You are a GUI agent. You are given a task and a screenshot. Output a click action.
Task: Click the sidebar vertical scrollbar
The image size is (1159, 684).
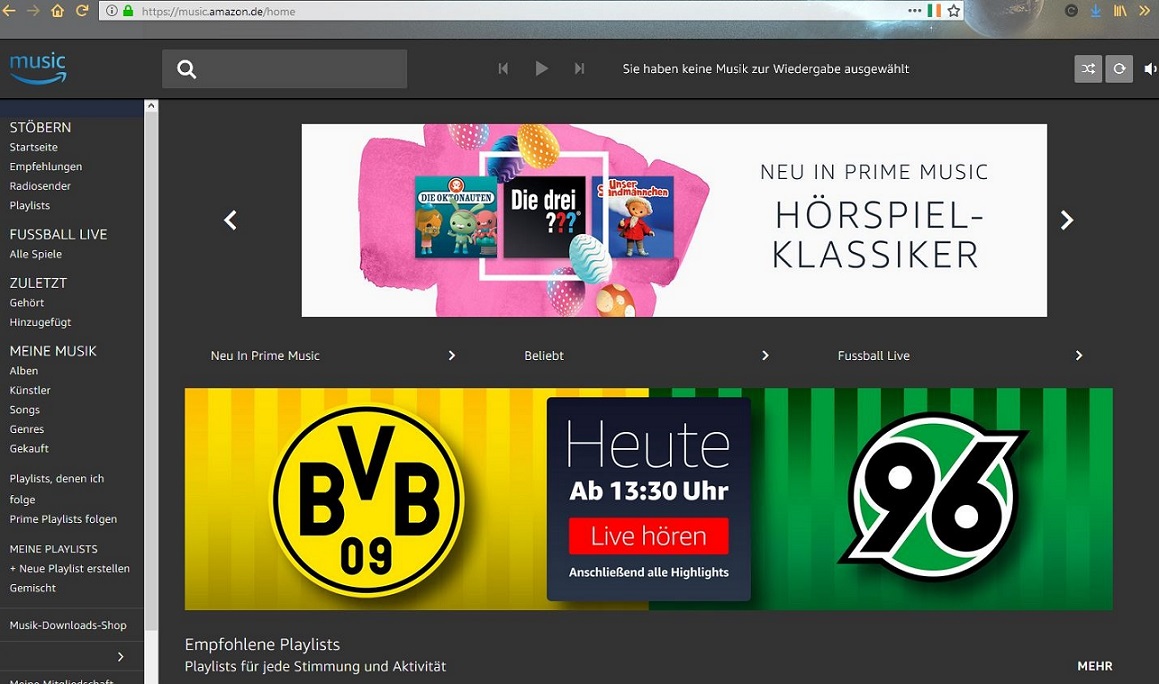click(151, 370)
